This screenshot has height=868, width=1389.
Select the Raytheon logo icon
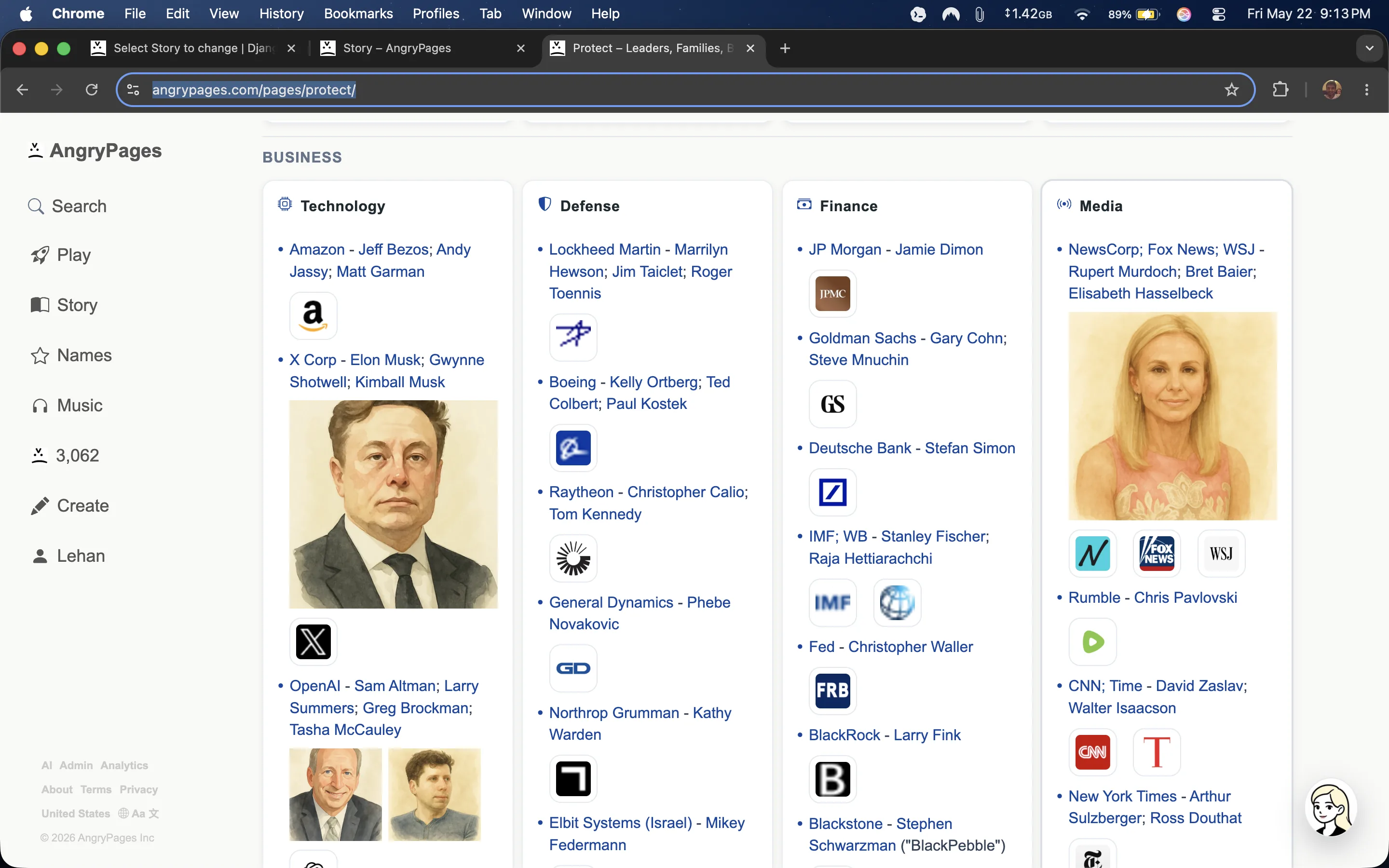click(x=573, y=558)
